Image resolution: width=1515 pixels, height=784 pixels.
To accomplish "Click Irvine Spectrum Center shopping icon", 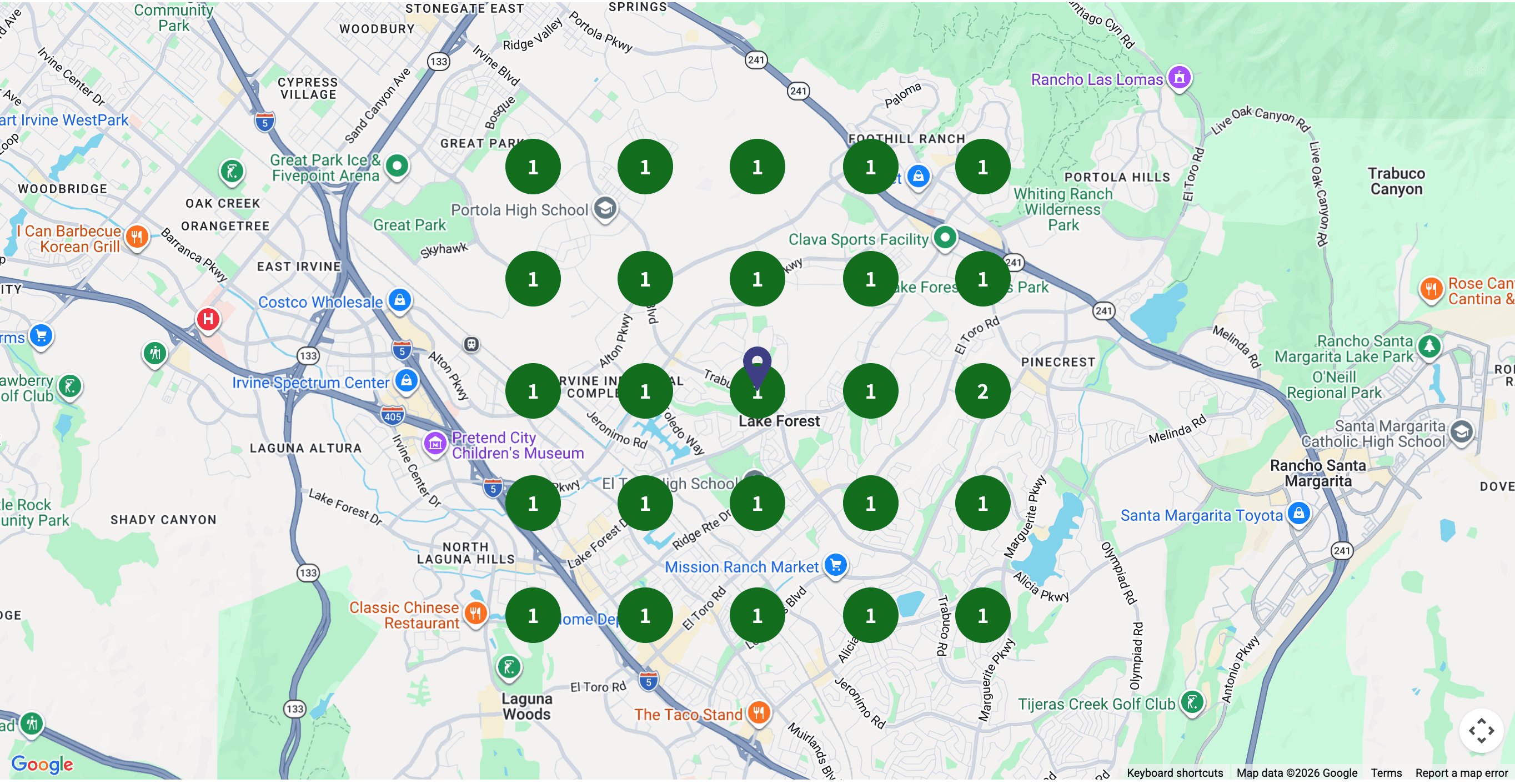I will 407,381.
